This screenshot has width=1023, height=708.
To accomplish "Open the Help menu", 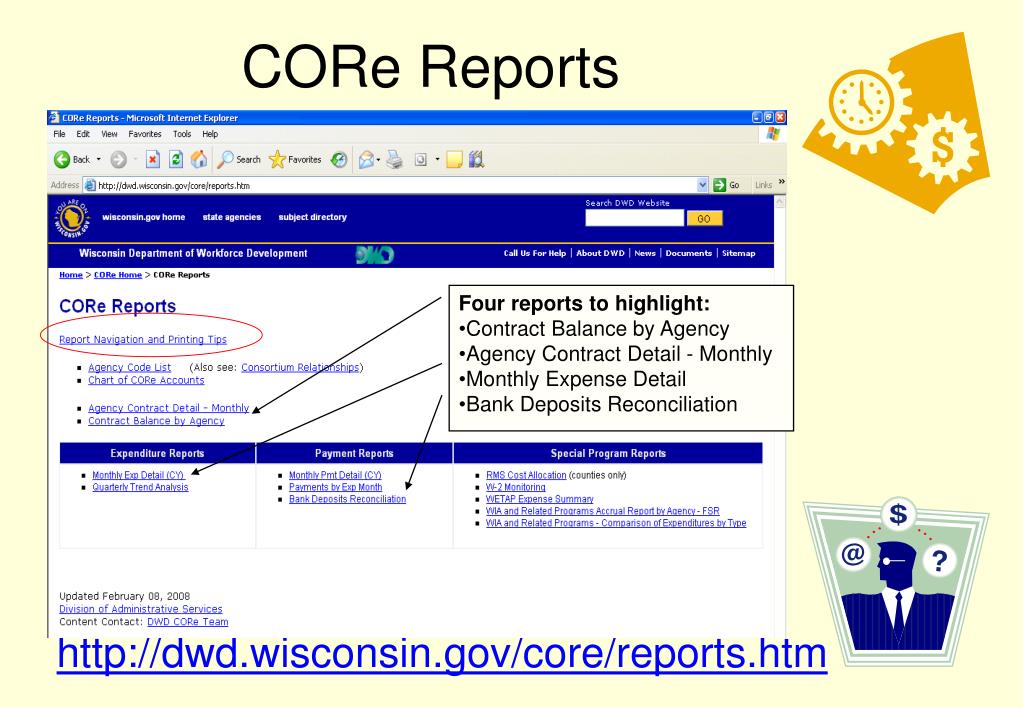I will pyautogui.click(x=210, y=134).
